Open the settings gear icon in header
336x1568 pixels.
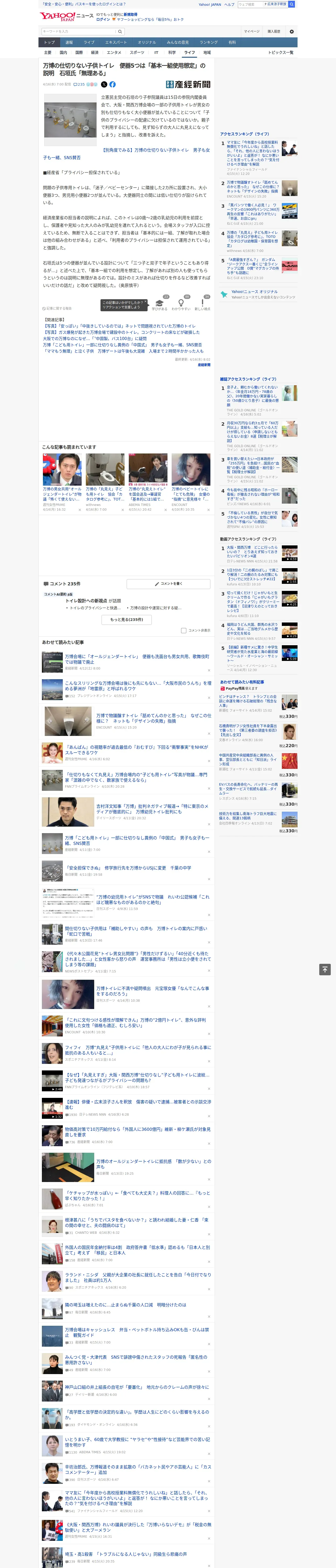(292, 31)
